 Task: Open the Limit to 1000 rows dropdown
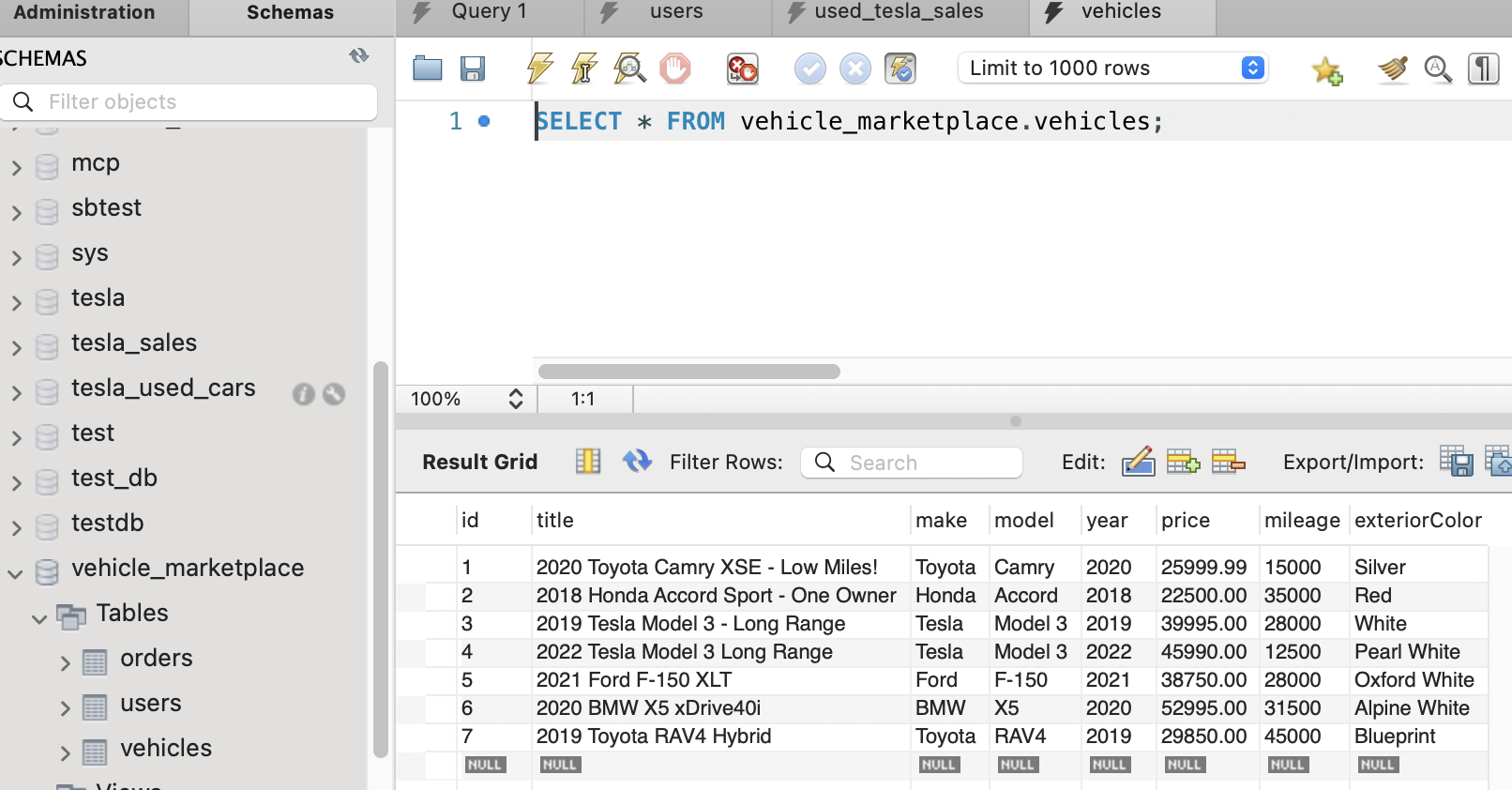click(x=1112, y=68)
